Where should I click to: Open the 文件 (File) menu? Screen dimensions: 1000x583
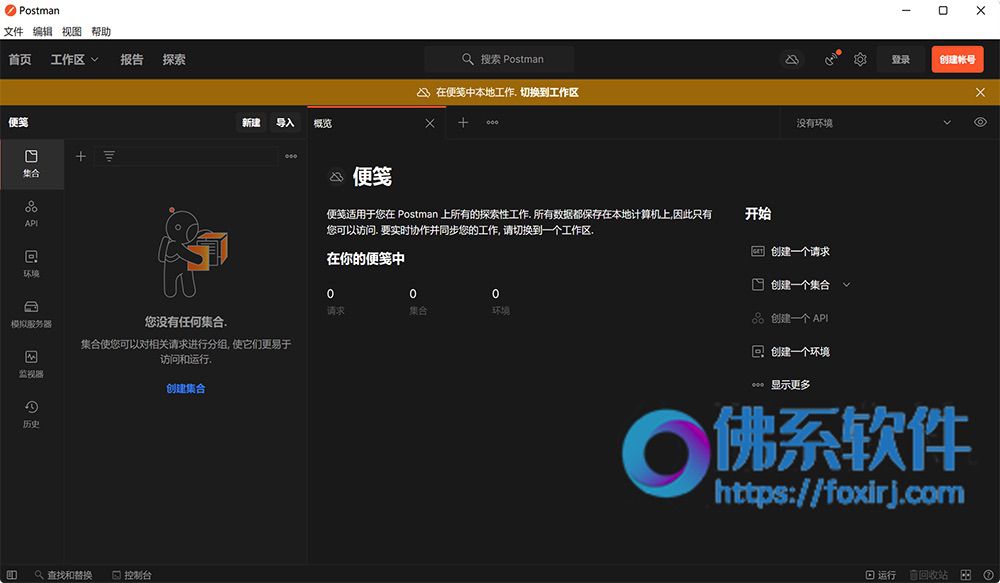tap(13, 31)
